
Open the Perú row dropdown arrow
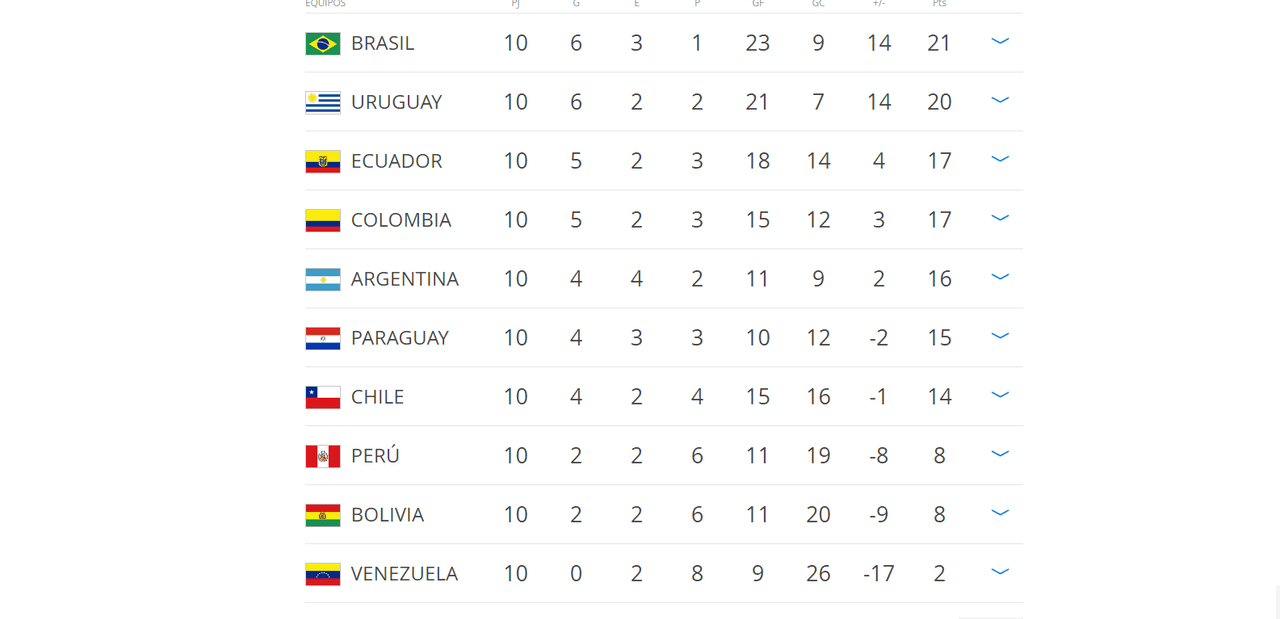pos(999,454)
